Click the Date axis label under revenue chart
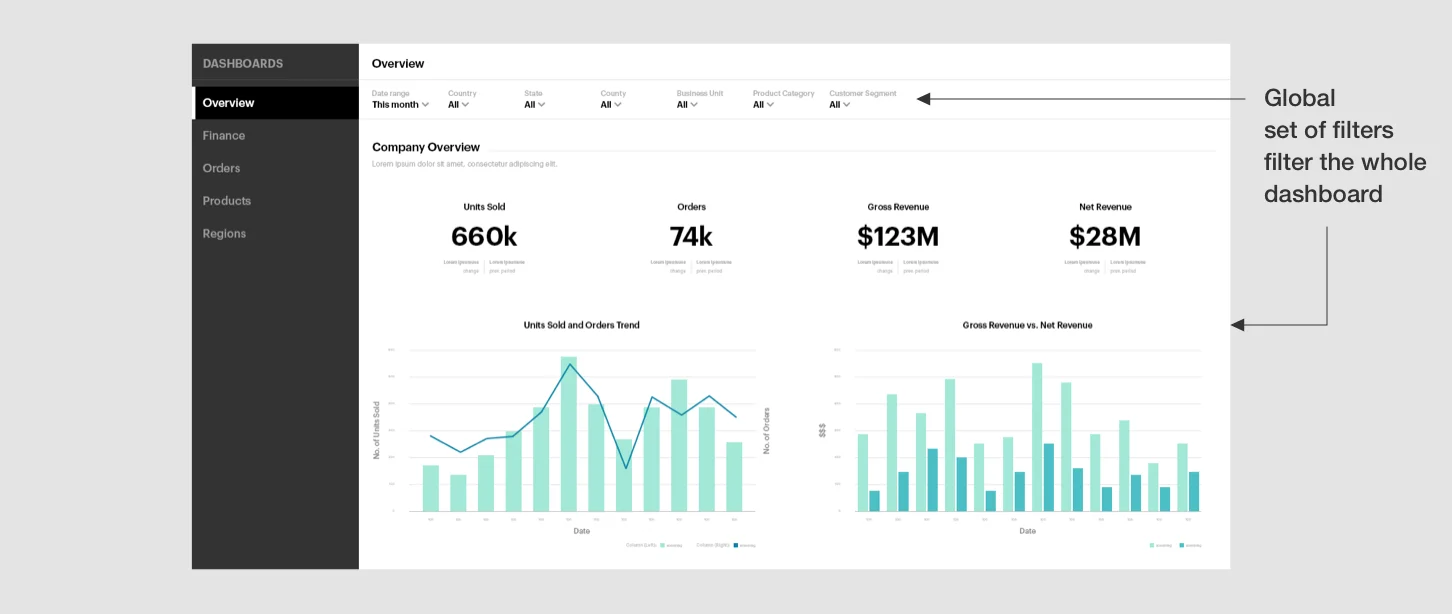 coord(1027,531)
